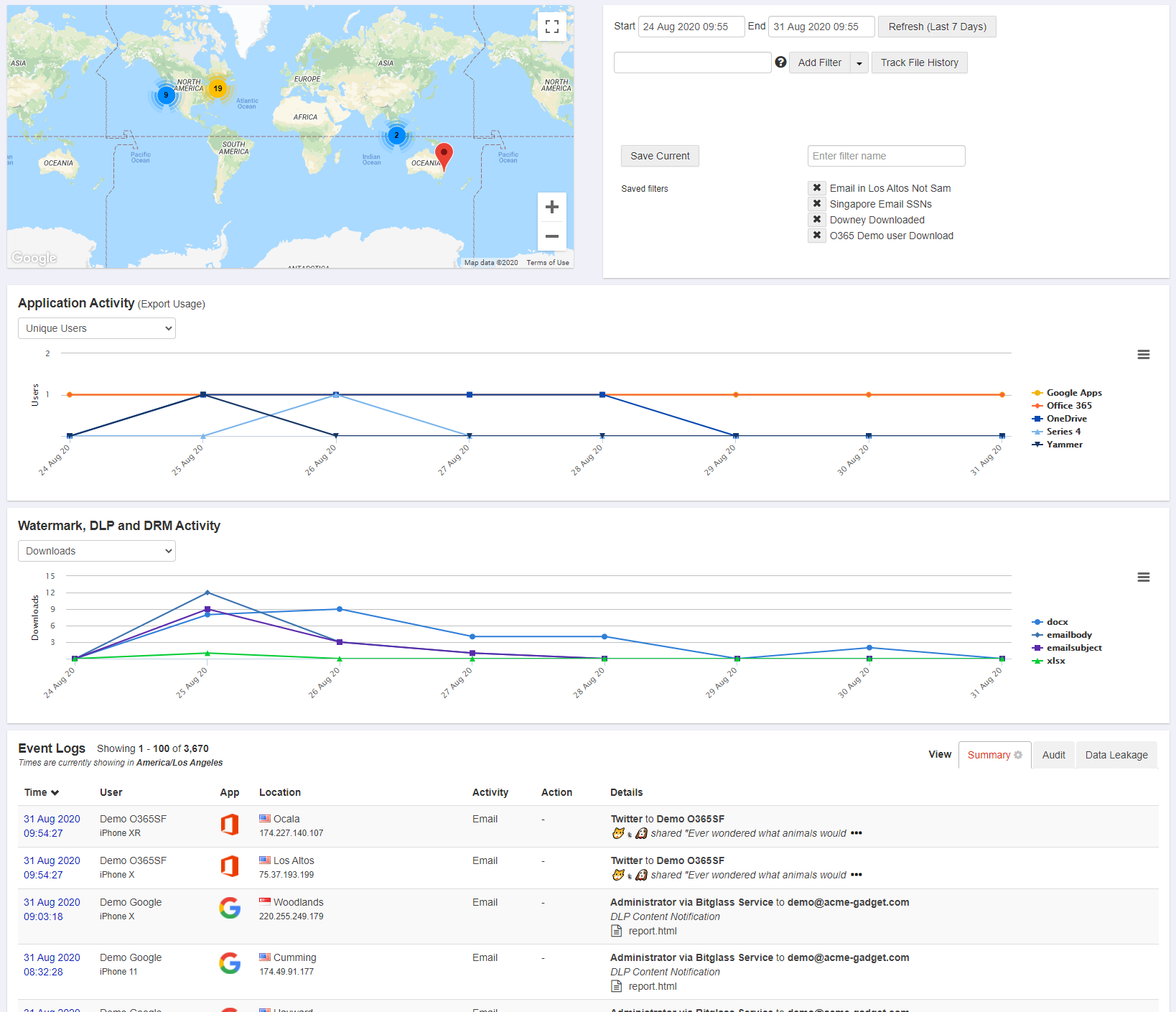1176x1012 pixels.
Task: Click the report.html file icon for Woodlands event
Action: 616,931
